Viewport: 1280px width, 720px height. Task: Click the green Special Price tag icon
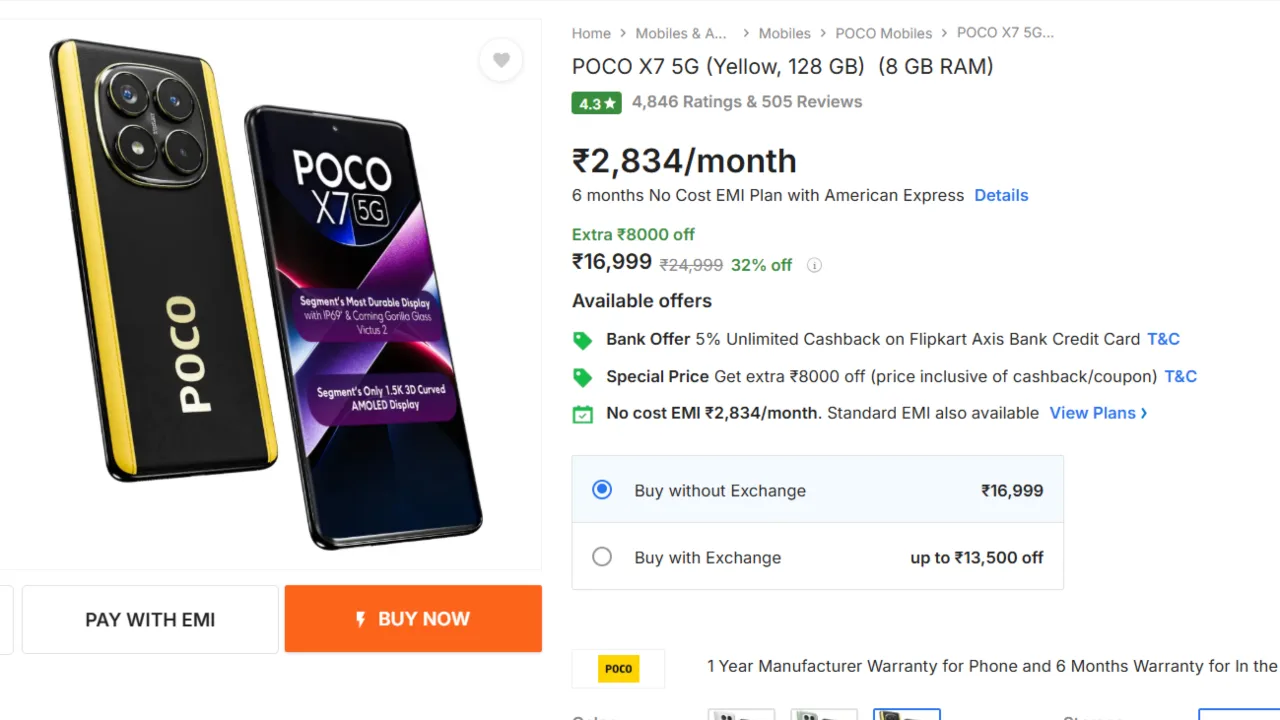(x=582, y=377)
